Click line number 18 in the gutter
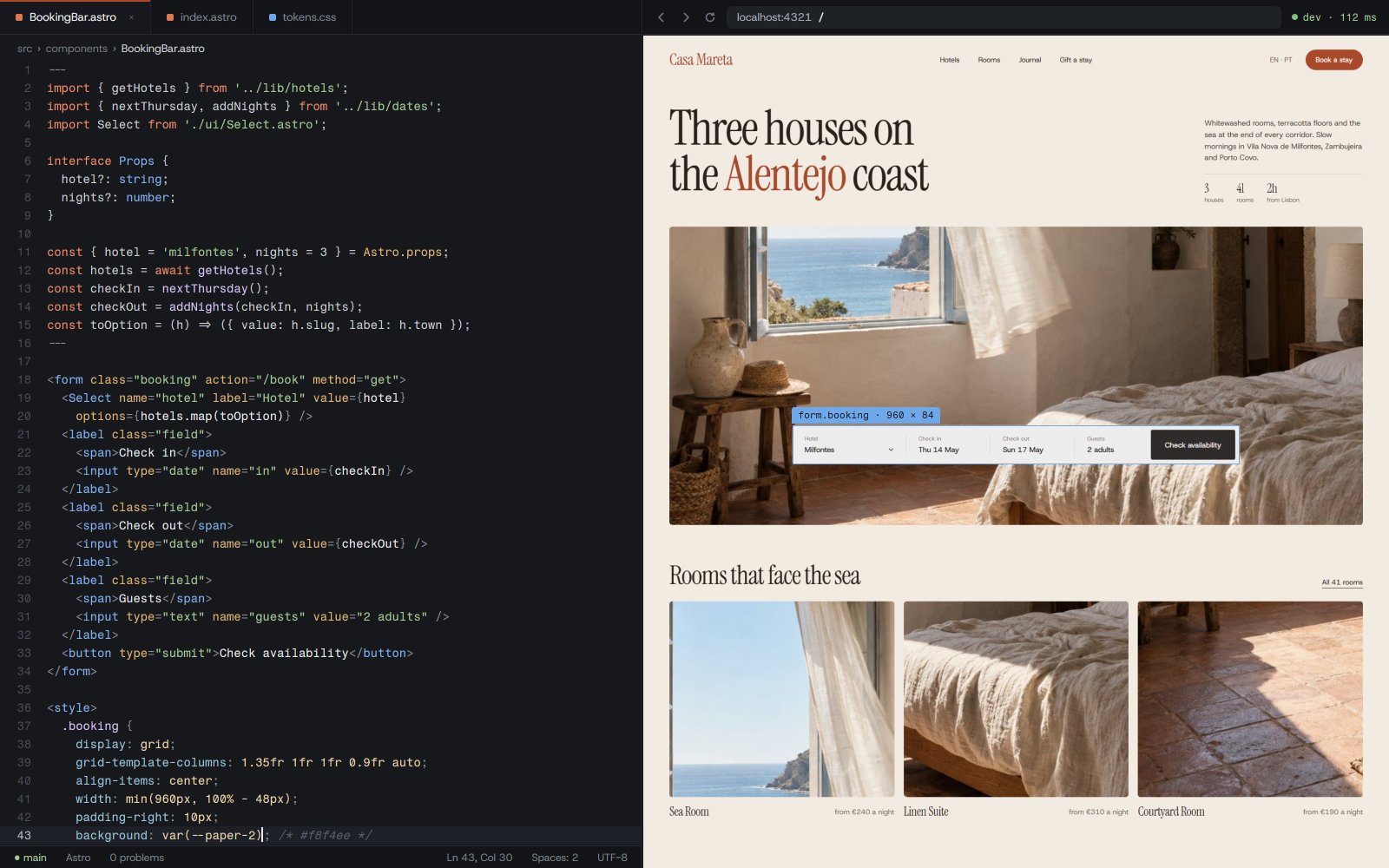 (24, 379)
